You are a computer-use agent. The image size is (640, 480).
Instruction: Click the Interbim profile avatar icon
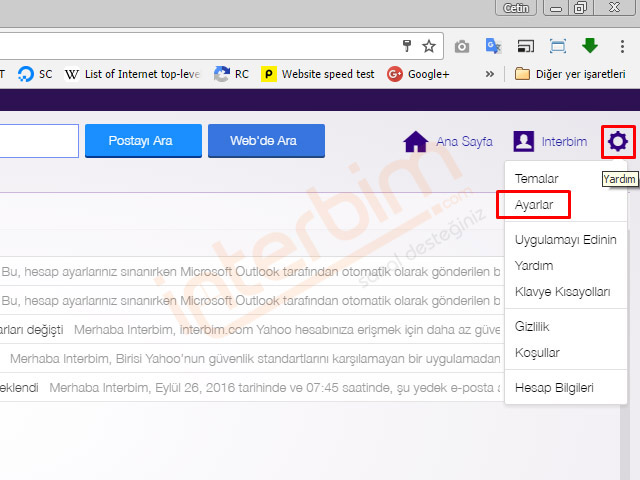(x=524, y=142)
